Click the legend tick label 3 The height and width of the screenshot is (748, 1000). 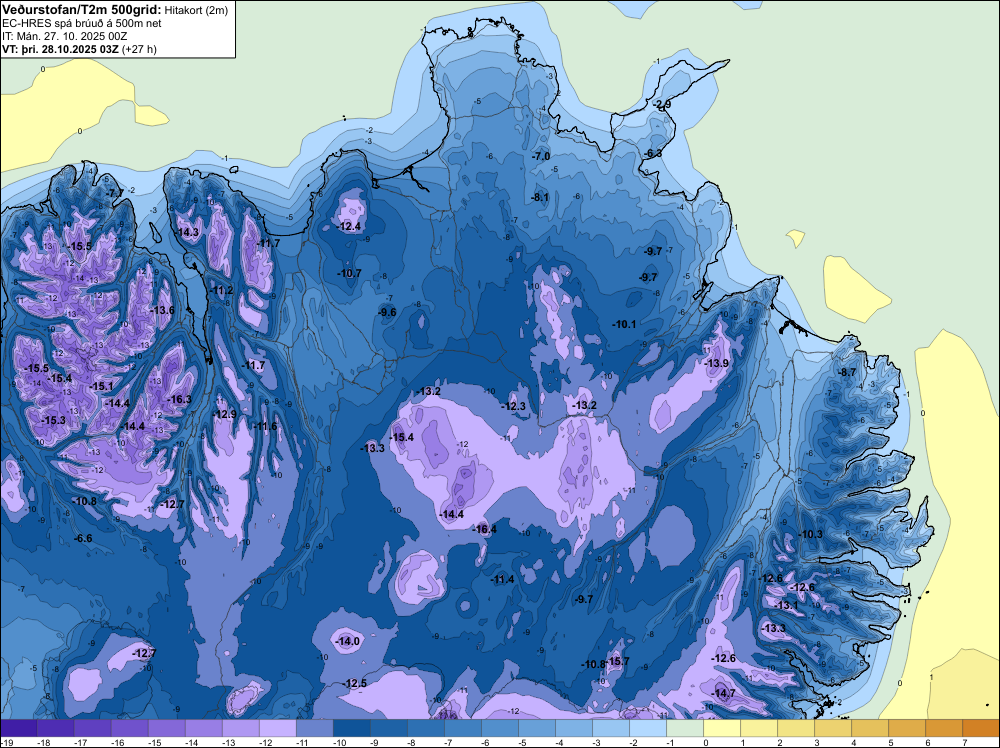click(x=817, y=742)
